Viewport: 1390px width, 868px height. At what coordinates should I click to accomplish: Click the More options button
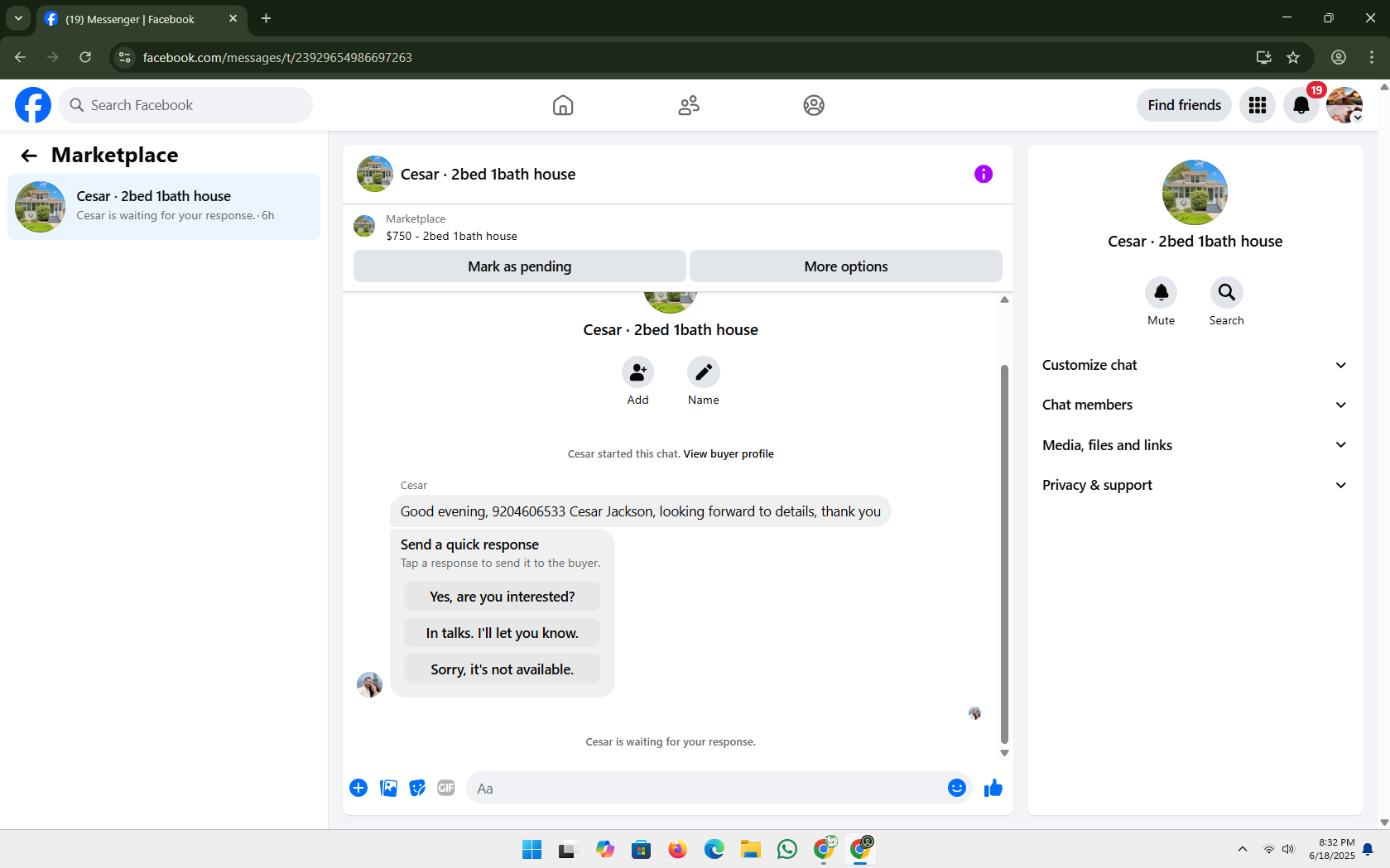(x=846, y=266)
